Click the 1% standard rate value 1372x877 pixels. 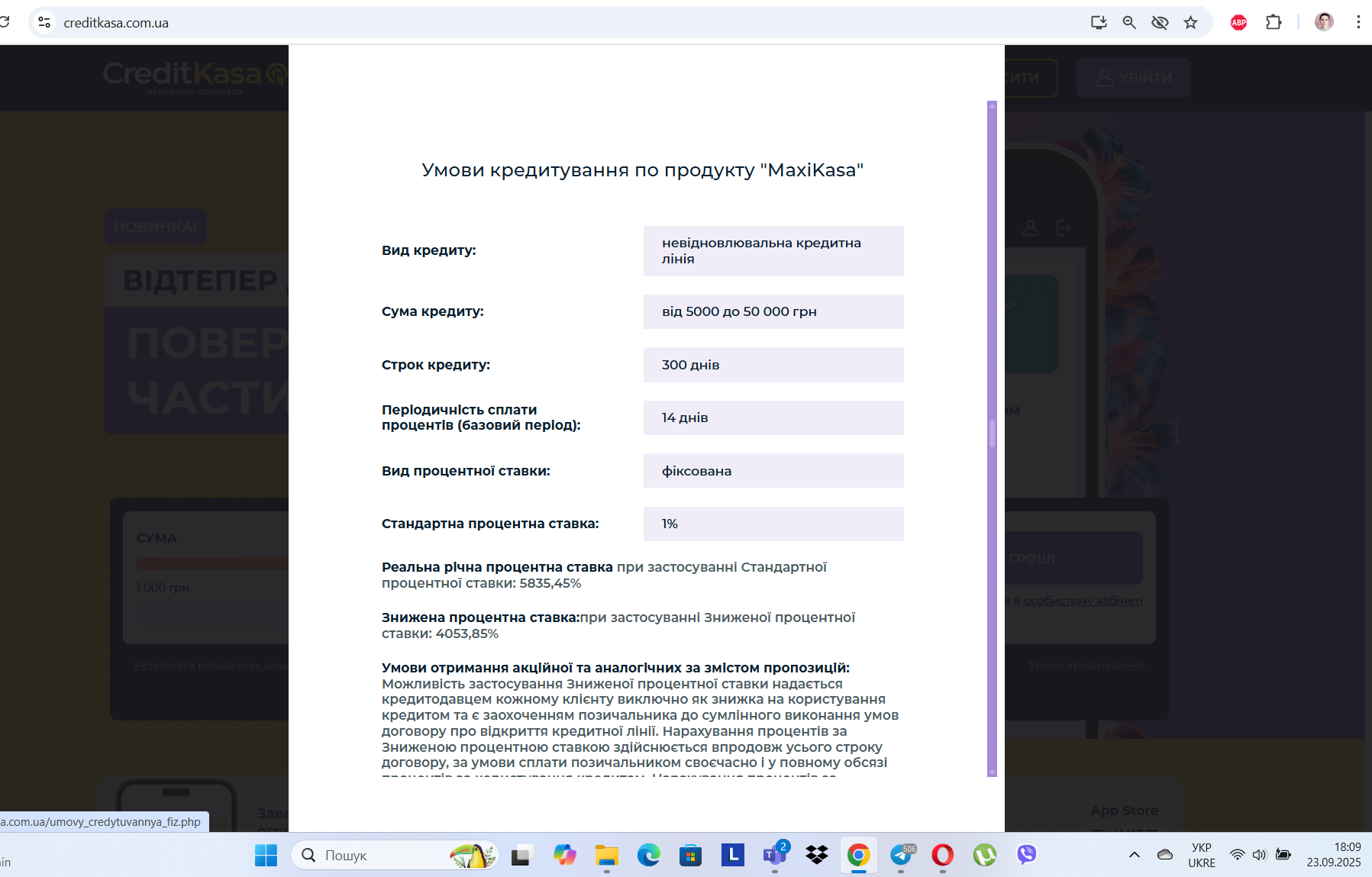click(x=773, y=524)
